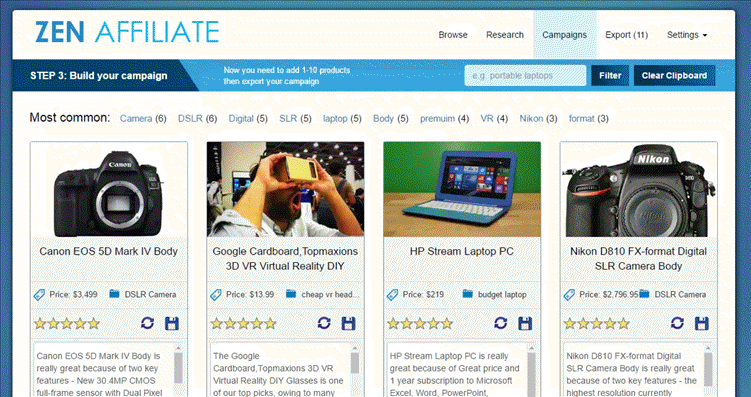751x397 pixels.
Task: Go to the Research tab
Action: click(505, 35)
